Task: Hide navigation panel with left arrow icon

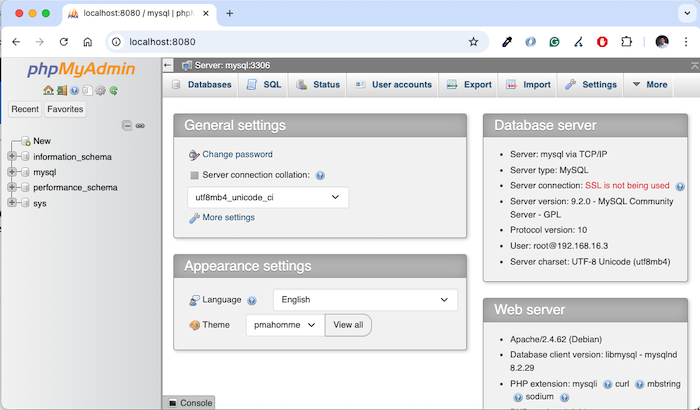Action: tap(168, 65)
